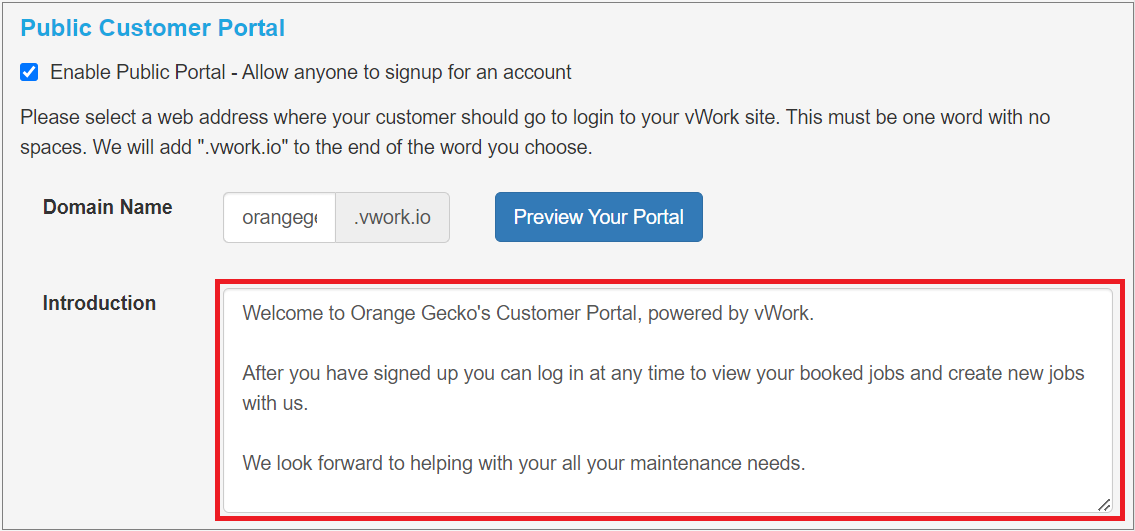Click the ".vwork.io" domain suffix
The width and height of the screenshot is (1135, 531).
click(x=392, y=217)
